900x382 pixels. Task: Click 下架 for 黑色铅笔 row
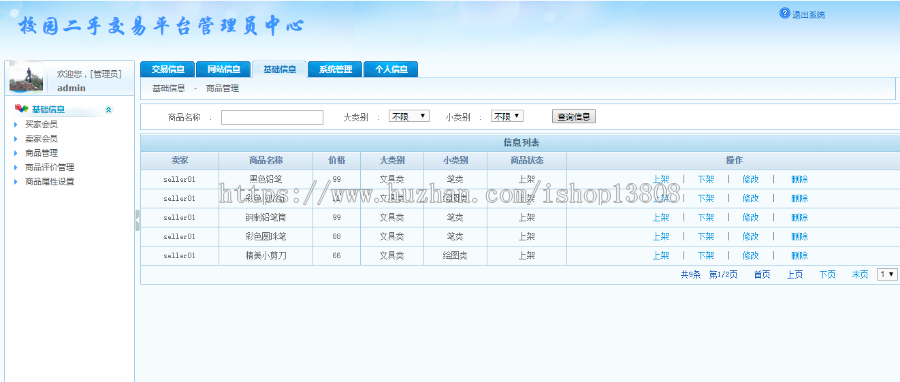click(705, 179)
